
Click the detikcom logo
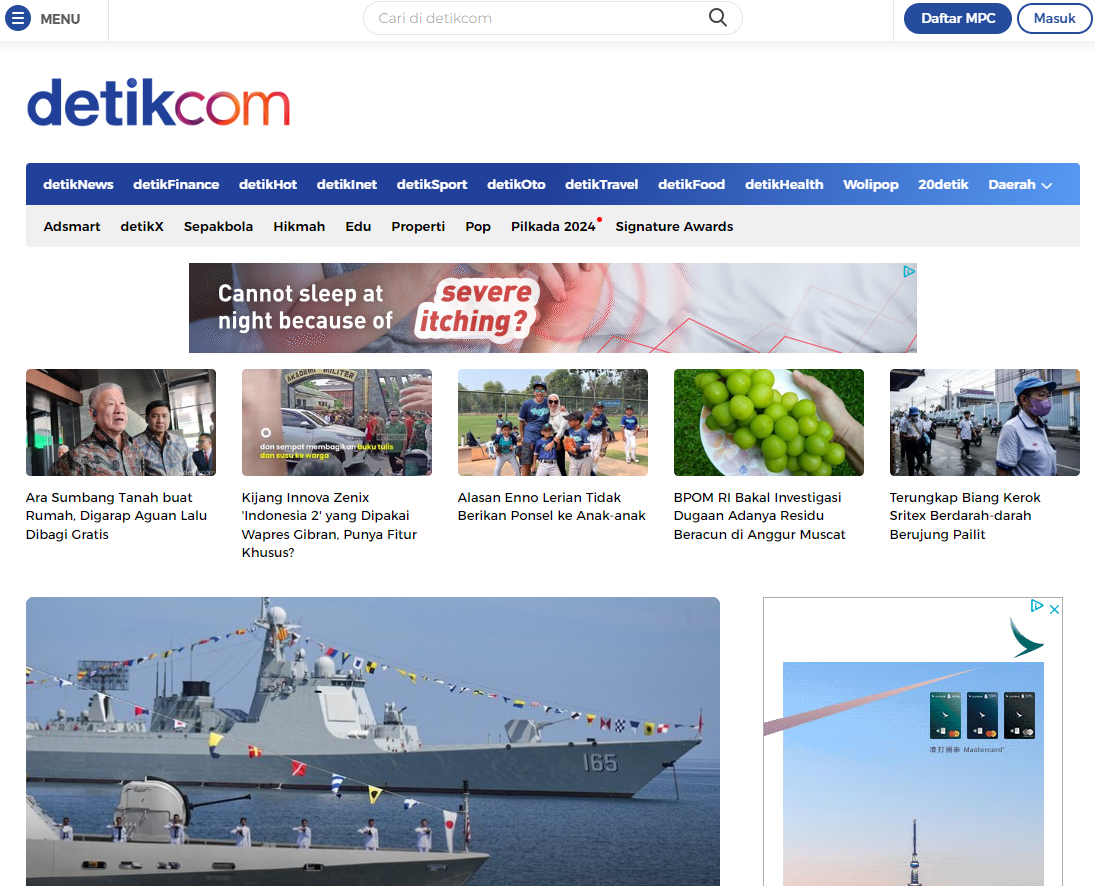pos(158,103)
